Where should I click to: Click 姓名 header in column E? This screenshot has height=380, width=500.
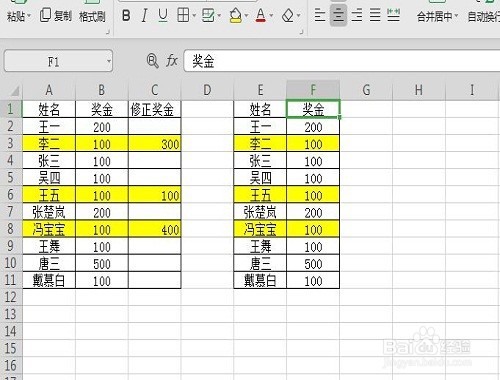pos(260,109)
